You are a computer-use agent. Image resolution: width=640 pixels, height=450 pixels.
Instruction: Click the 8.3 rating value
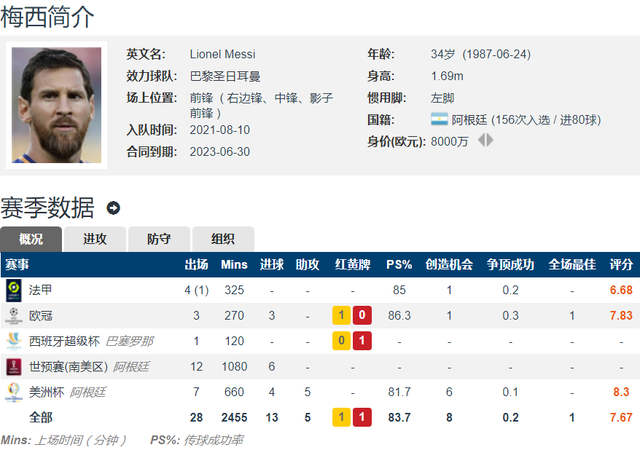tap(621, 392)
